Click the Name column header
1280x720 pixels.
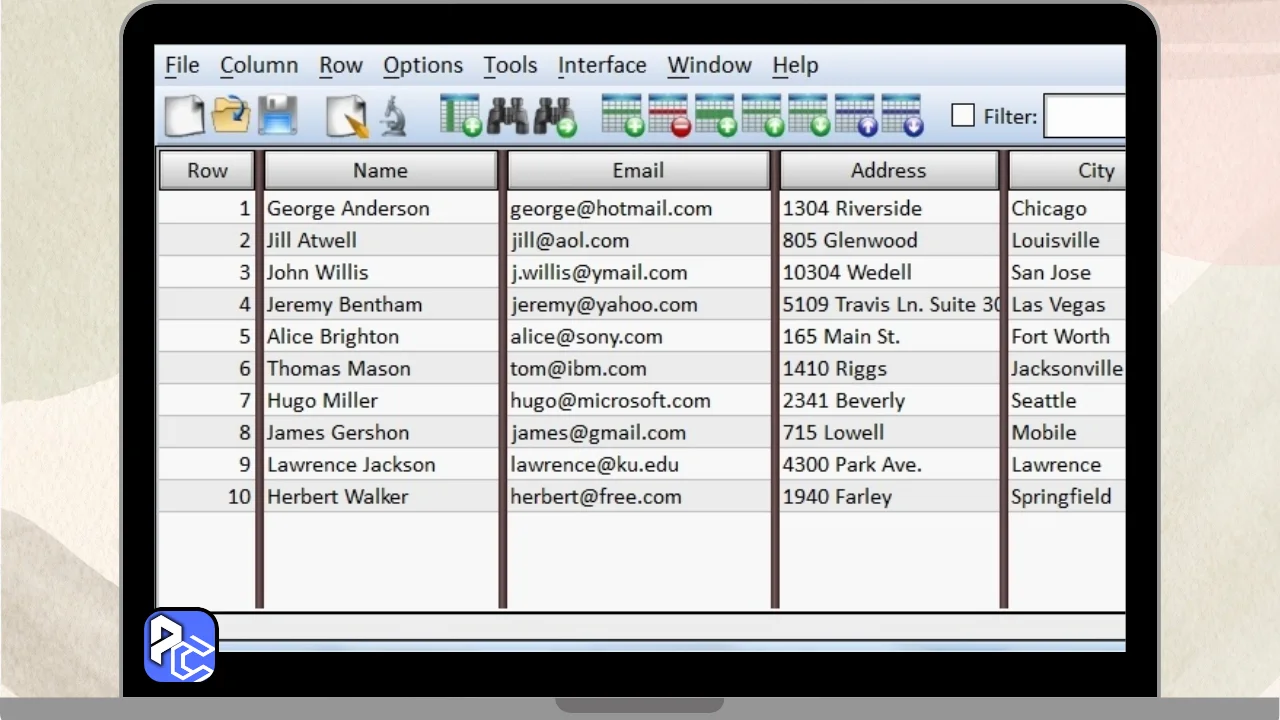coord(380,171)
